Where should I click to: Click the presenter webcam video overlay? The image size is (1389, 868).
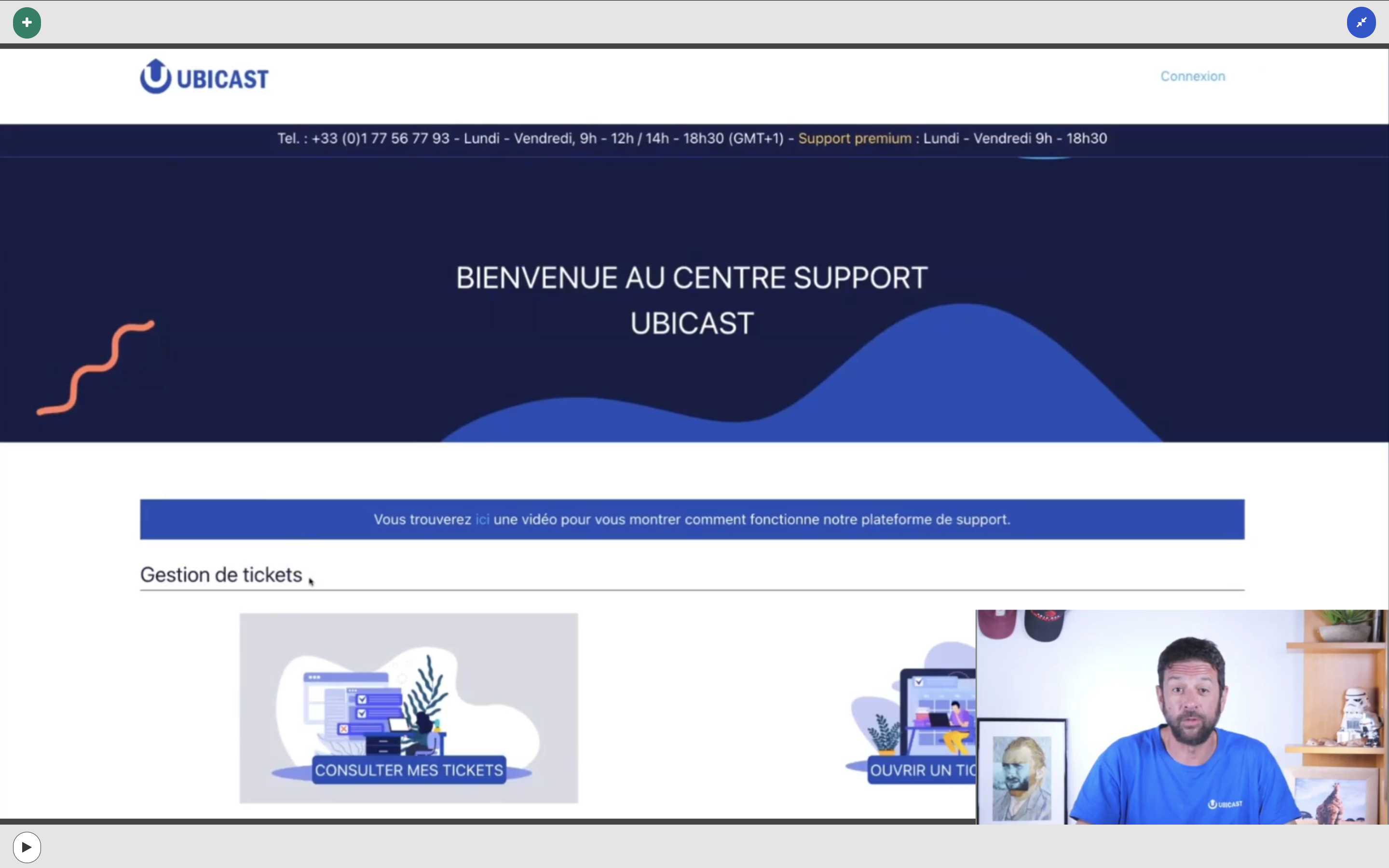pos(1182,717)
